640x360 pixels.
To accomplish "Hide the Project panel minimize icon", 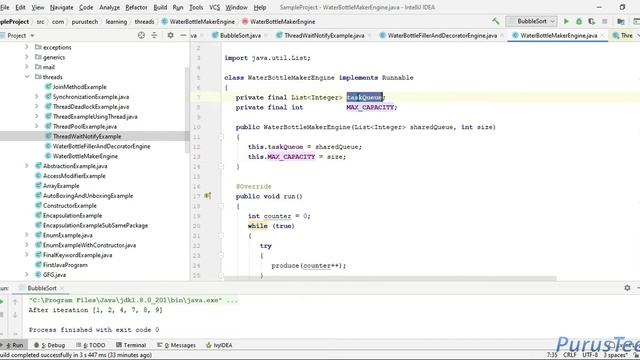I will [x=183, y=36].
